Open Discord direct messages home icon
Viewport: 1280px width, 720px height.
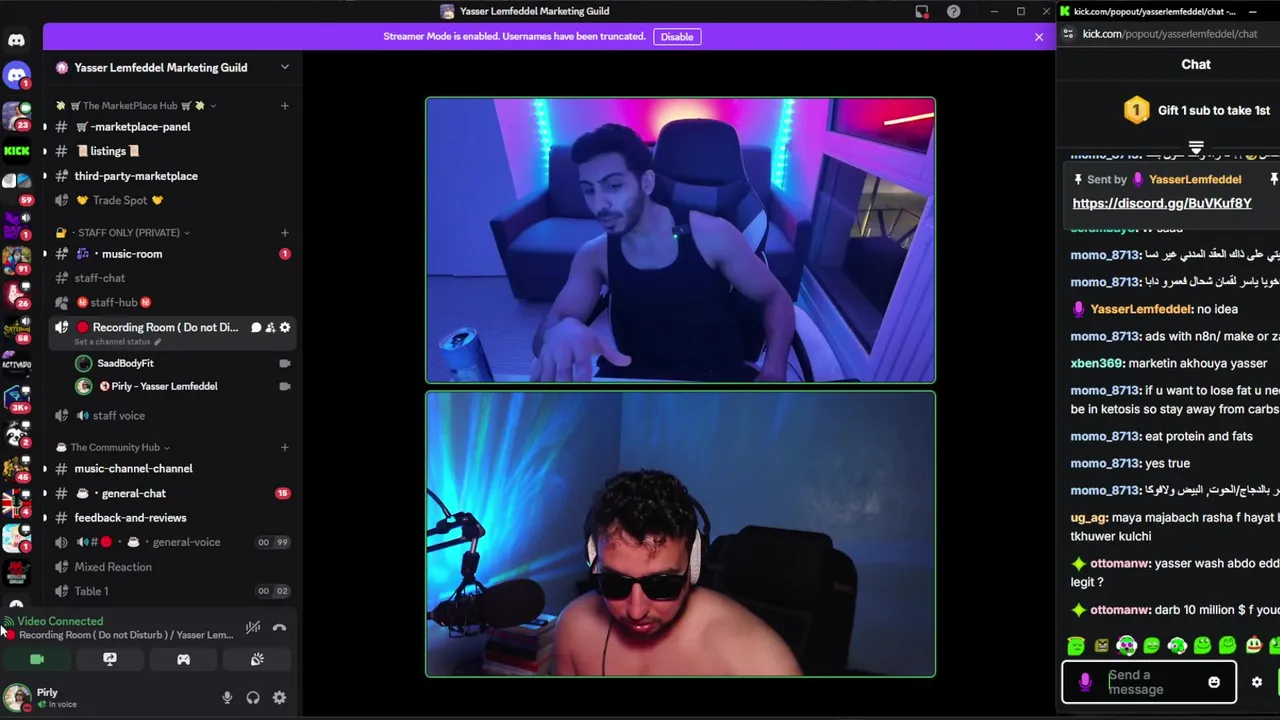[16, 40]
